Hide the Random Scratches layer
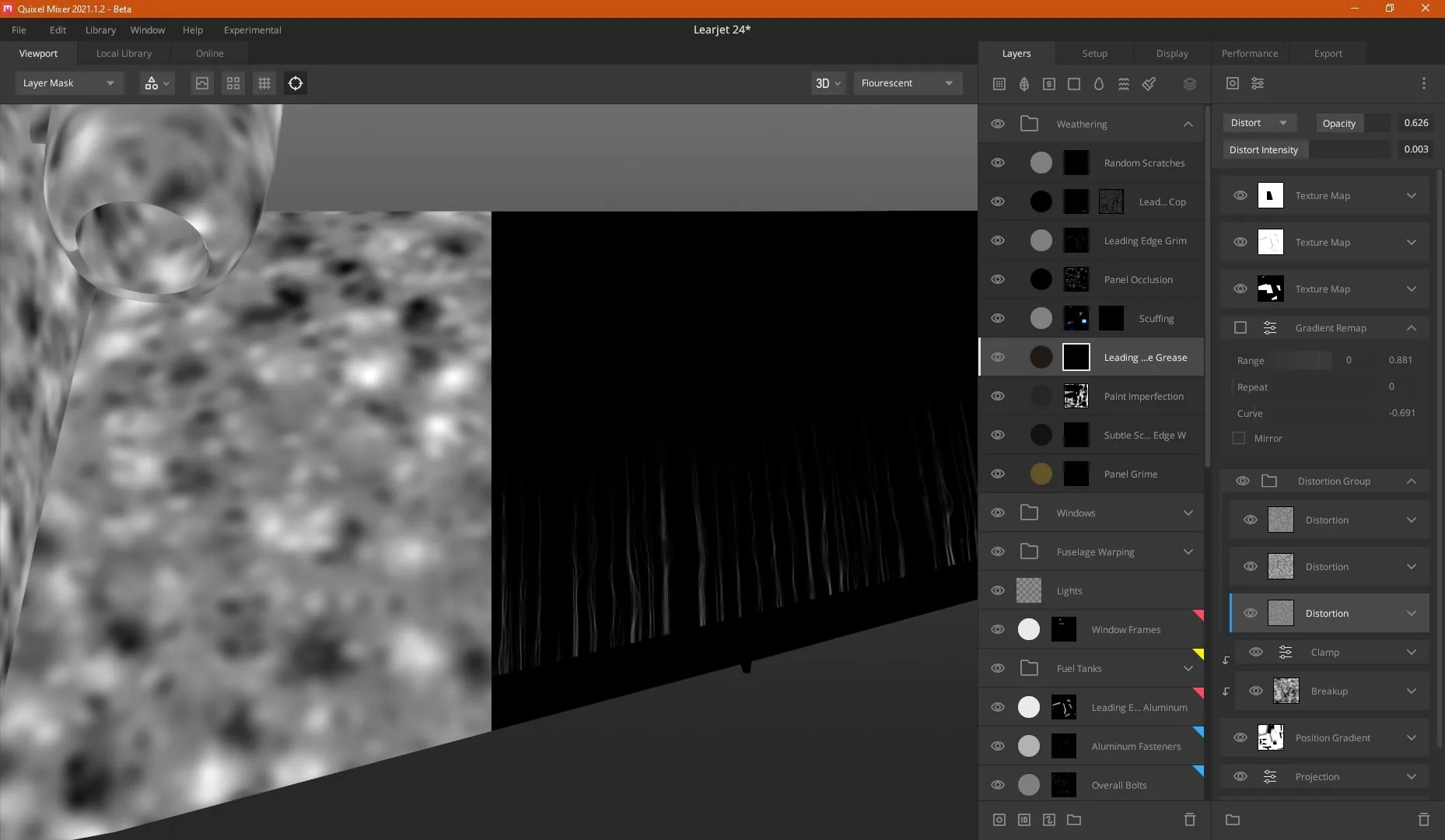 tap(998, 163)
